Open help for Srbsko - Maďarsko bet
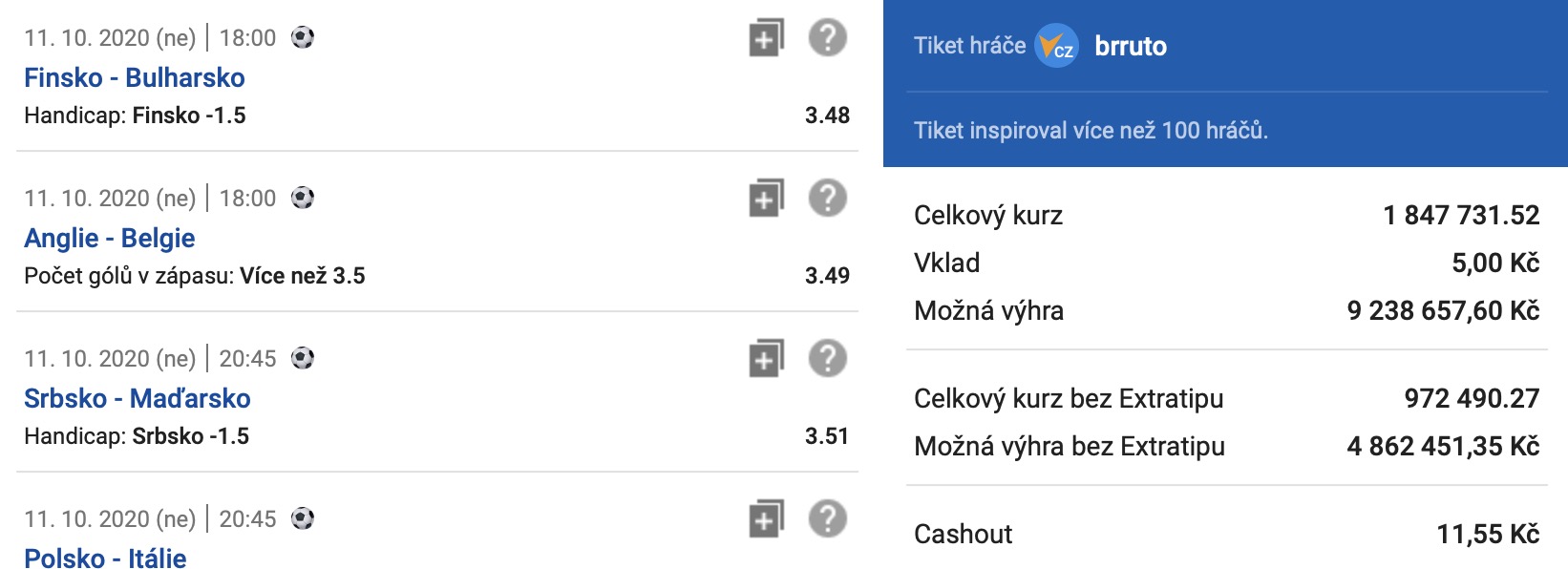 tap(827, 359)
